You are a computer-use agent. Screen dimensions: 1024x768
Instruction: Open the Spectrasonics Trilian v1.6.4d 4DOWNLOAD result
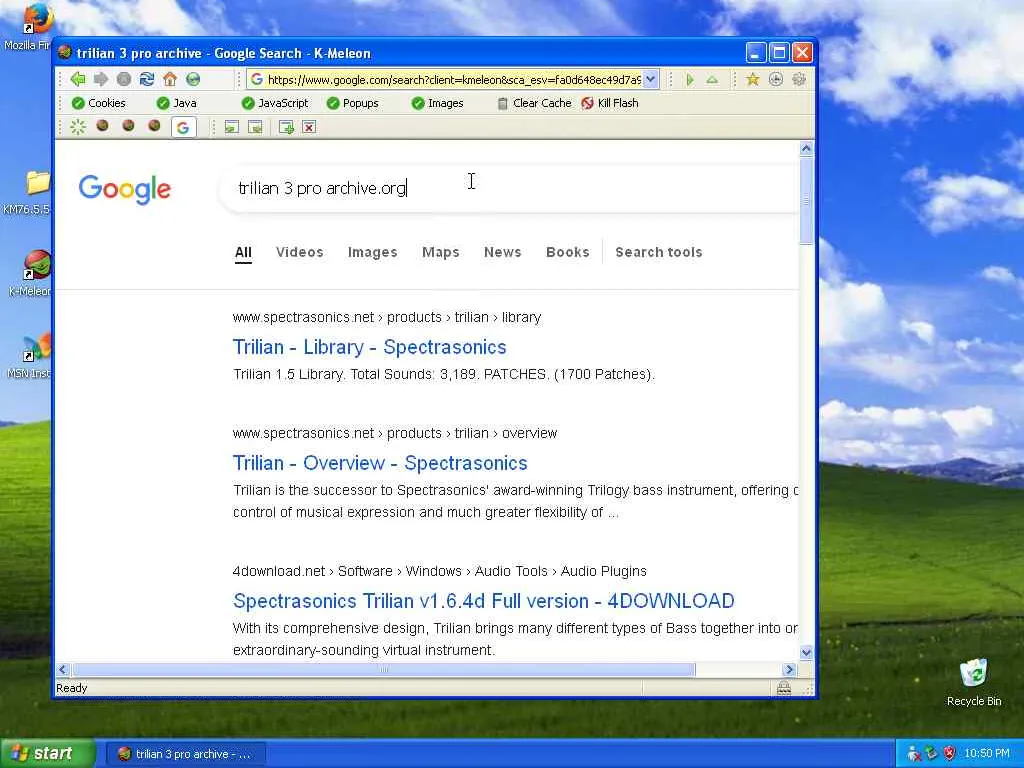(484, 601)
